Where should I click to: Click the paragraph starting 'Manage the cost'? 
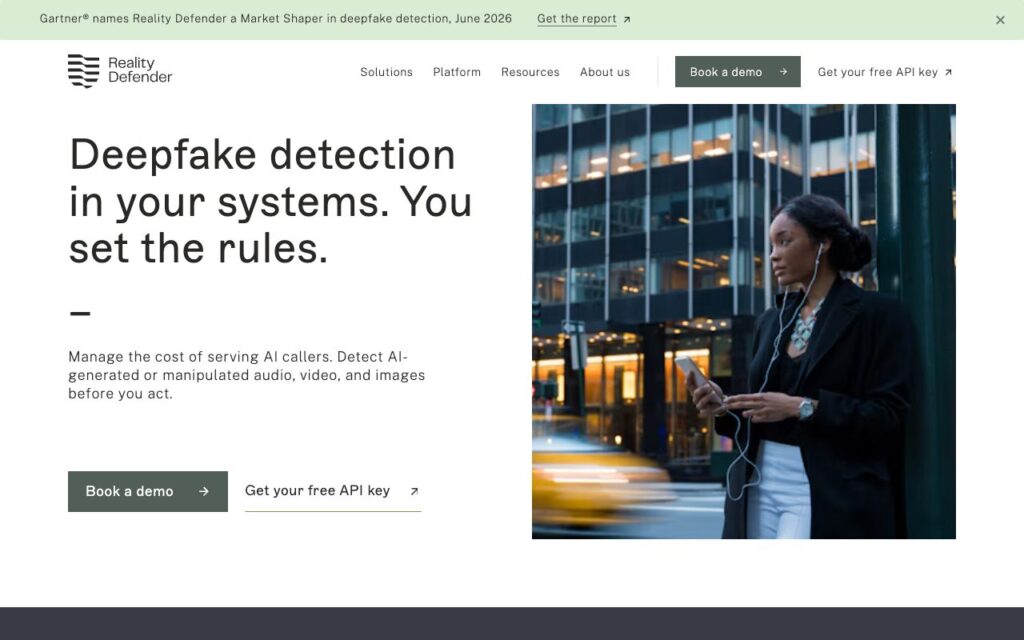[247, 375]
